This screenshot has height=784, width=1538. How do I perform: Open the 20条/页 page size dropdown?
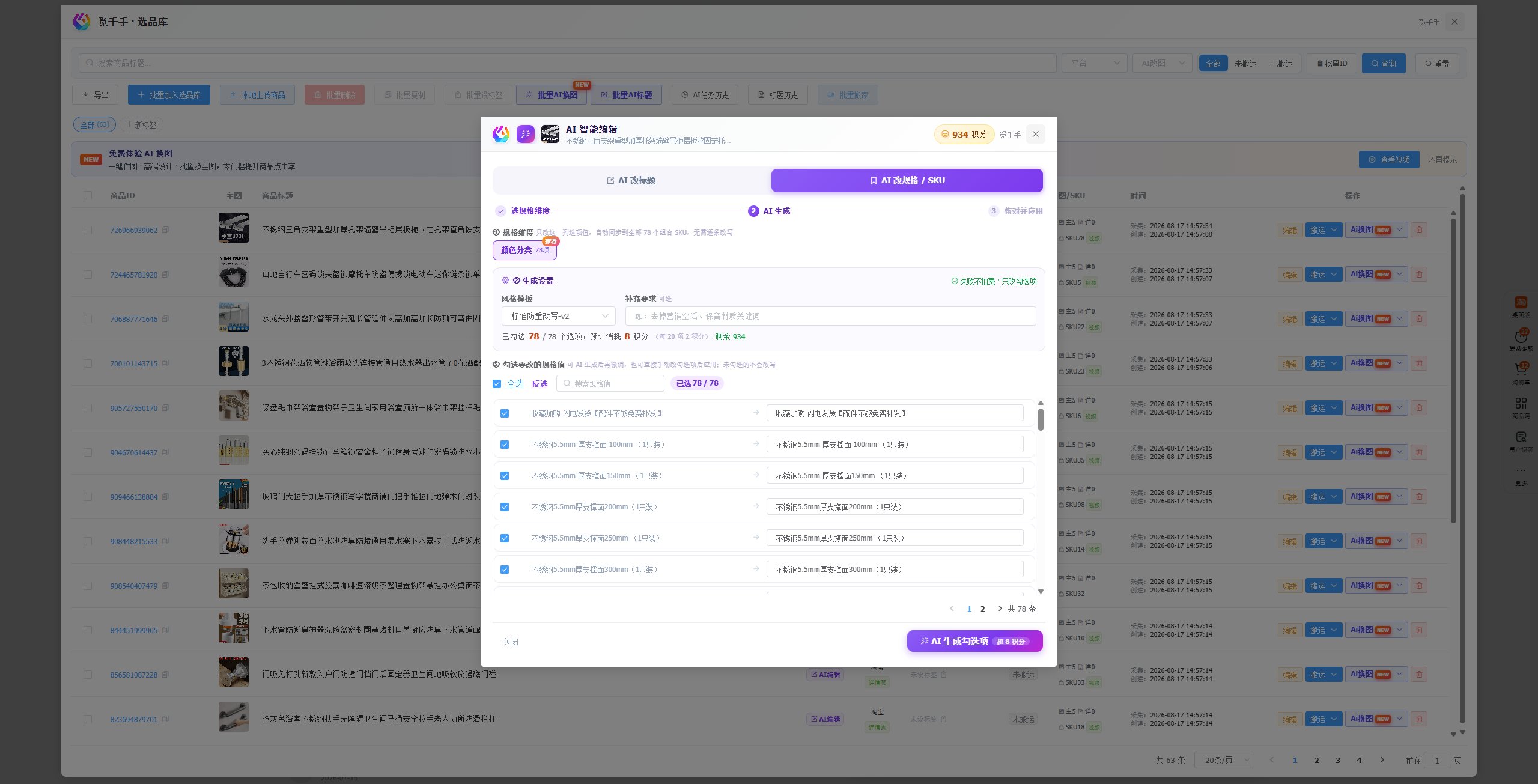1224,760
